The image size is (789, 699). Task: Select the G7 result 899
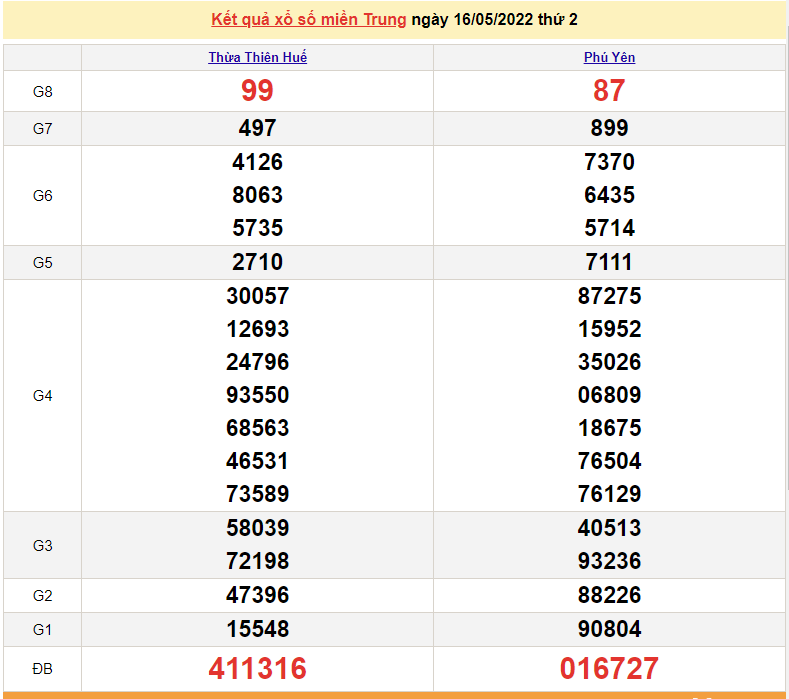(609, 128)
